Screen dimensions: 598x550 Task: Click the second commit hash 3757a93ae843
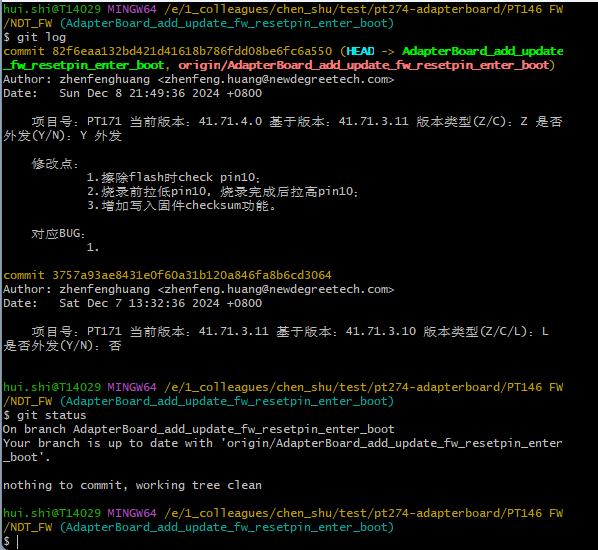[x=192, y=275]
